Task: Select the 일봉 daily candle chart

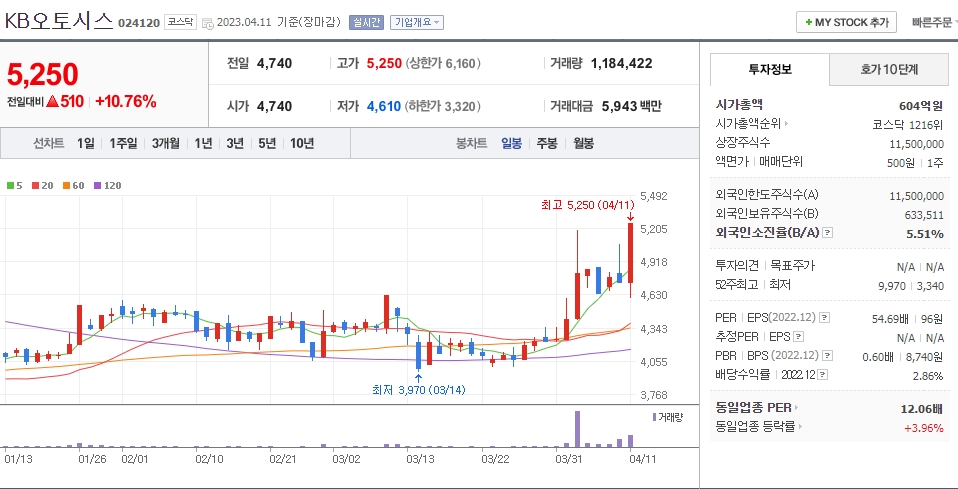Action: click(x=511, y=144)
